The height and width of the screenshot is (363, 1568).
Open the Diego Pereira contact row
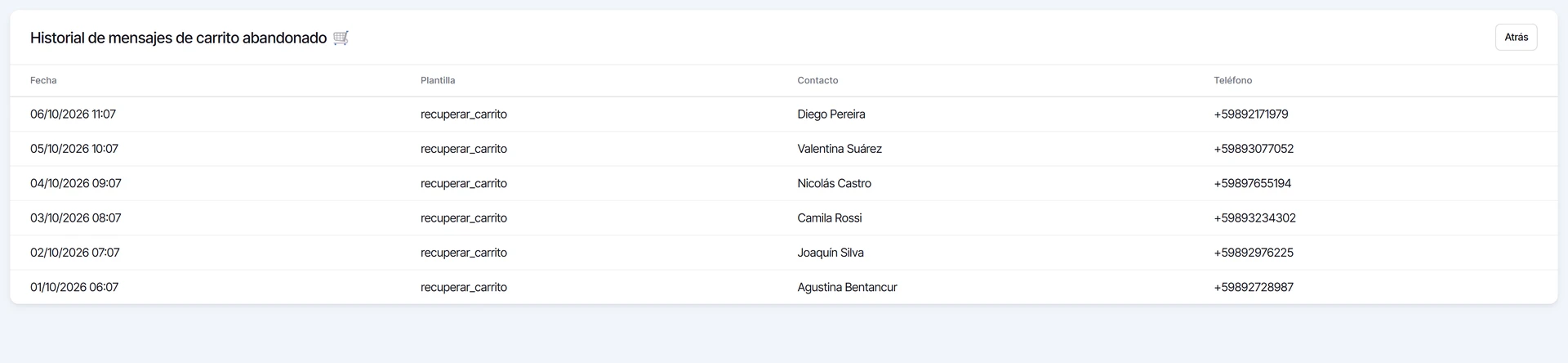click(x=784, y=114)
